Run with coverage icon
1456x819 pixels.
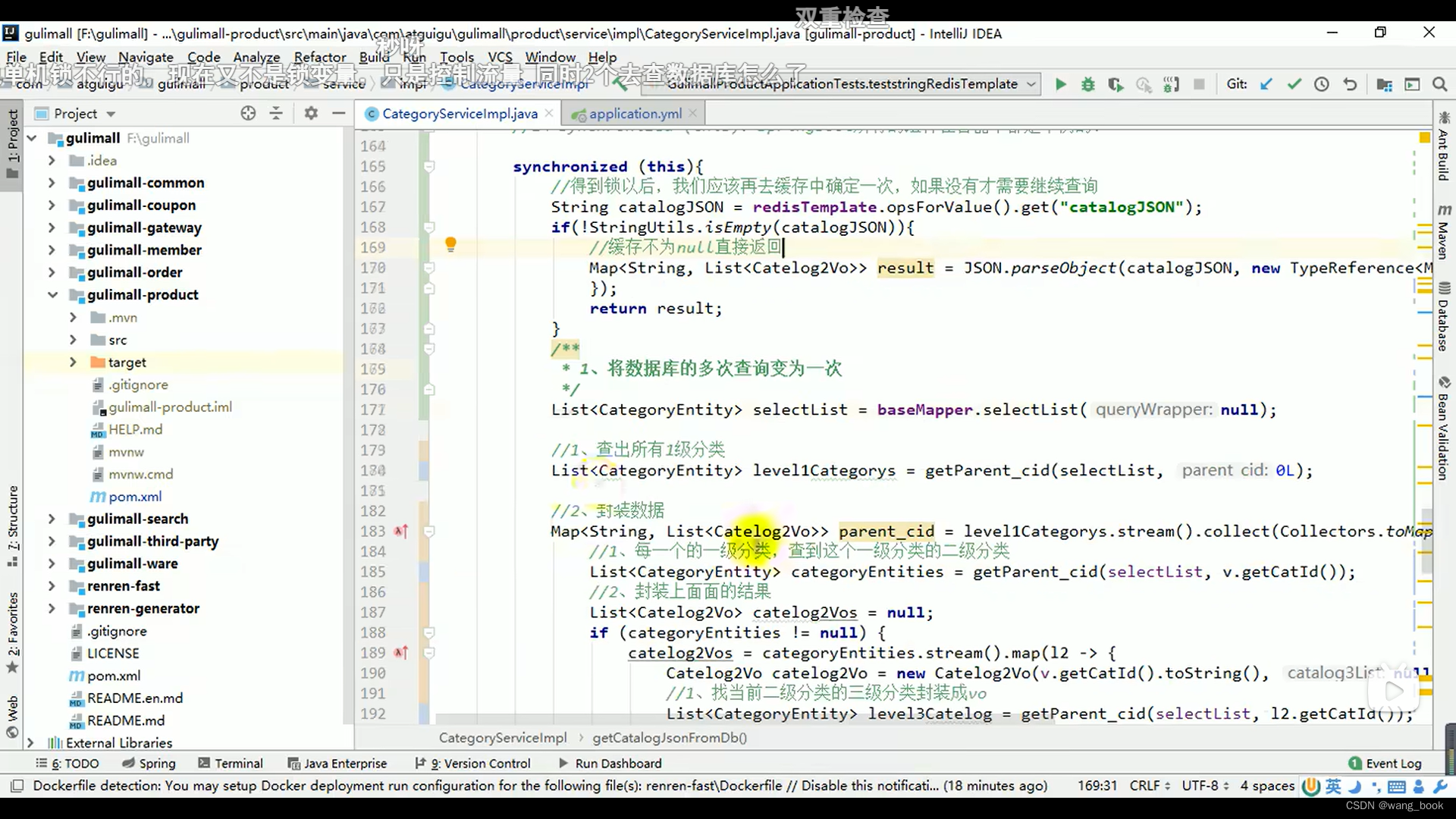(x=1116, y=84)
